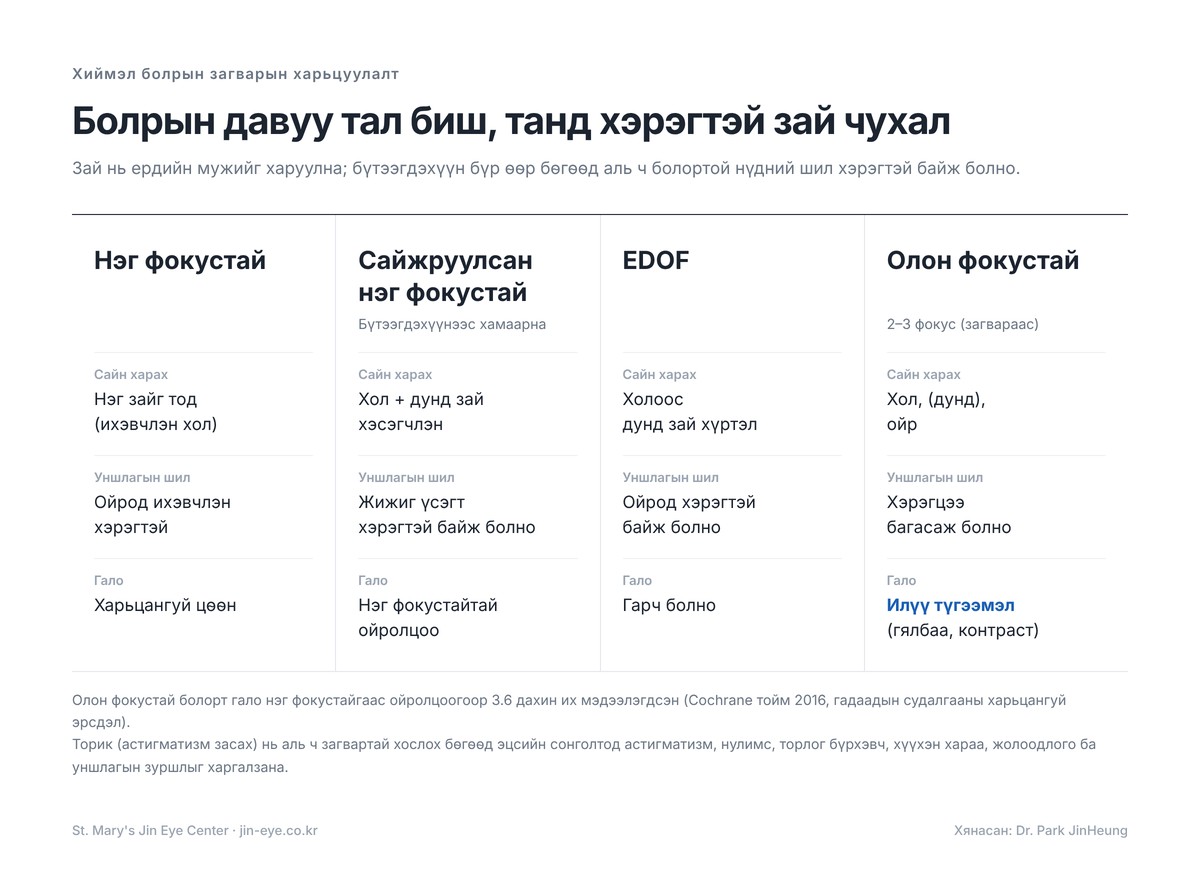Select the "Олон фокустай" column heading

tap(983, 261)
